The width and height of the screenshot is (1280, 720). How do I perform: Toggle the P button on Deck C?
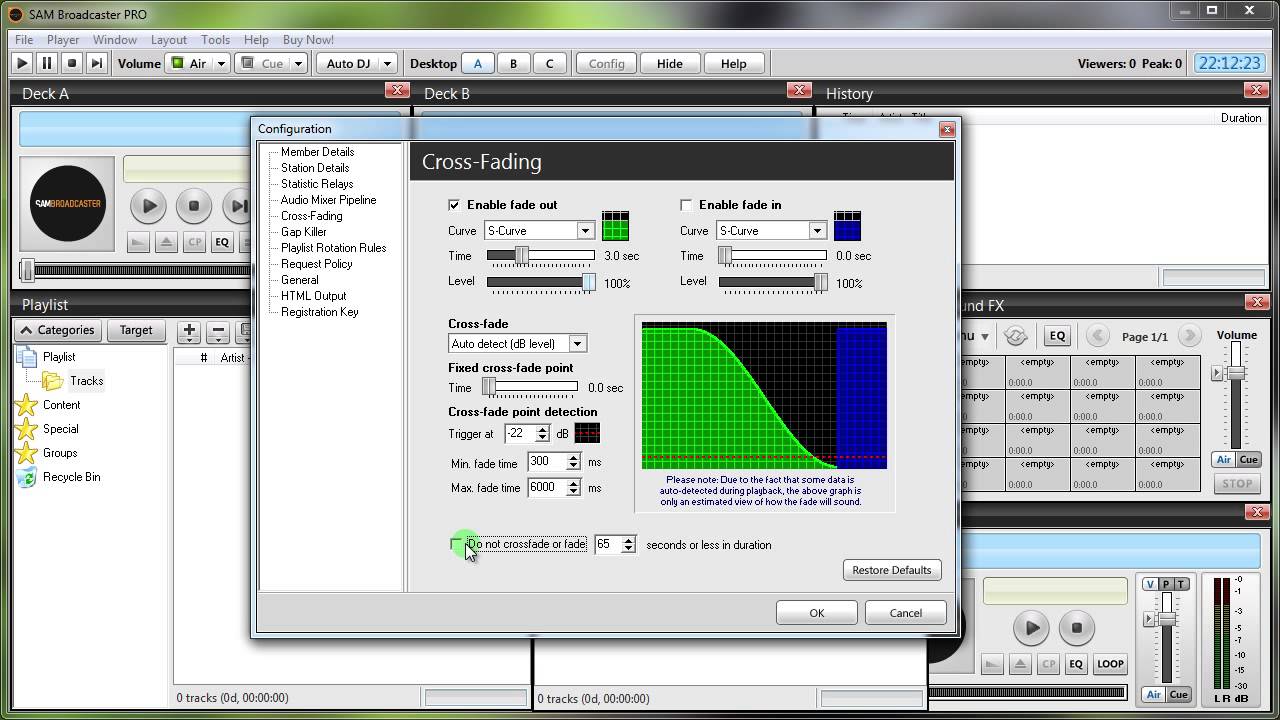coord(1165,584)
